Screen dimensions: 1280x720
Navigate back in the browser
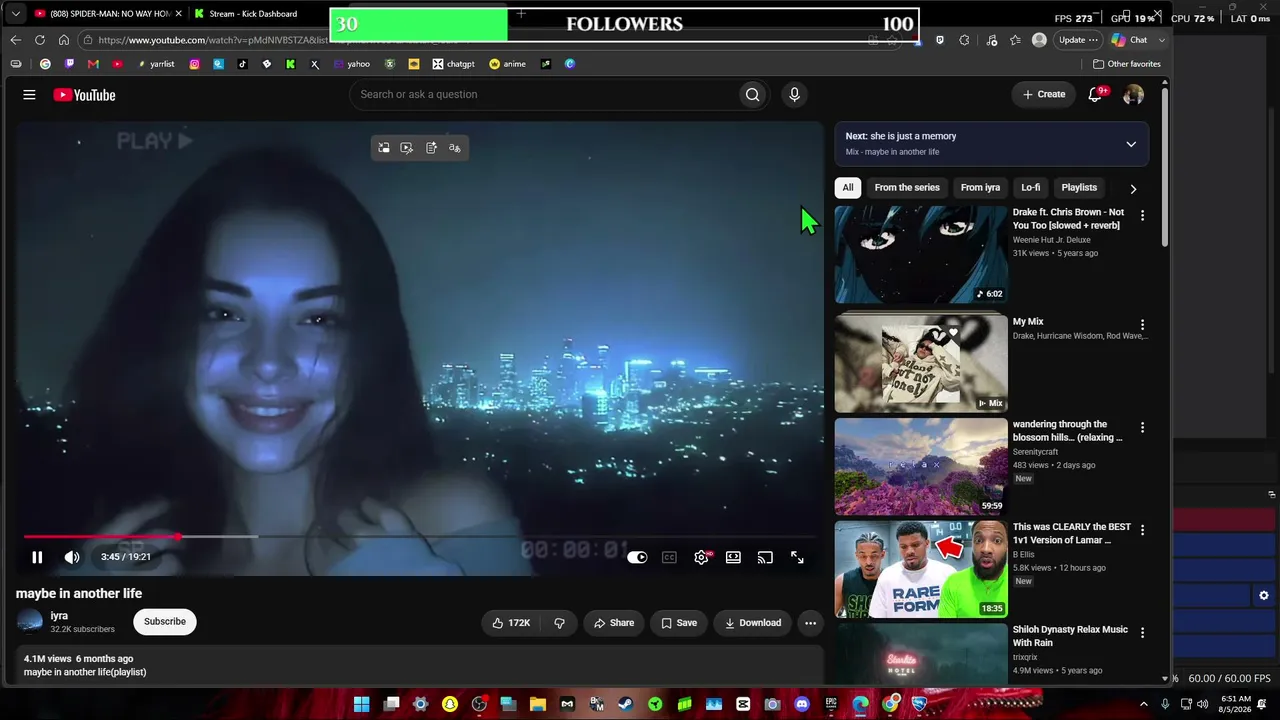click(15, 40)
